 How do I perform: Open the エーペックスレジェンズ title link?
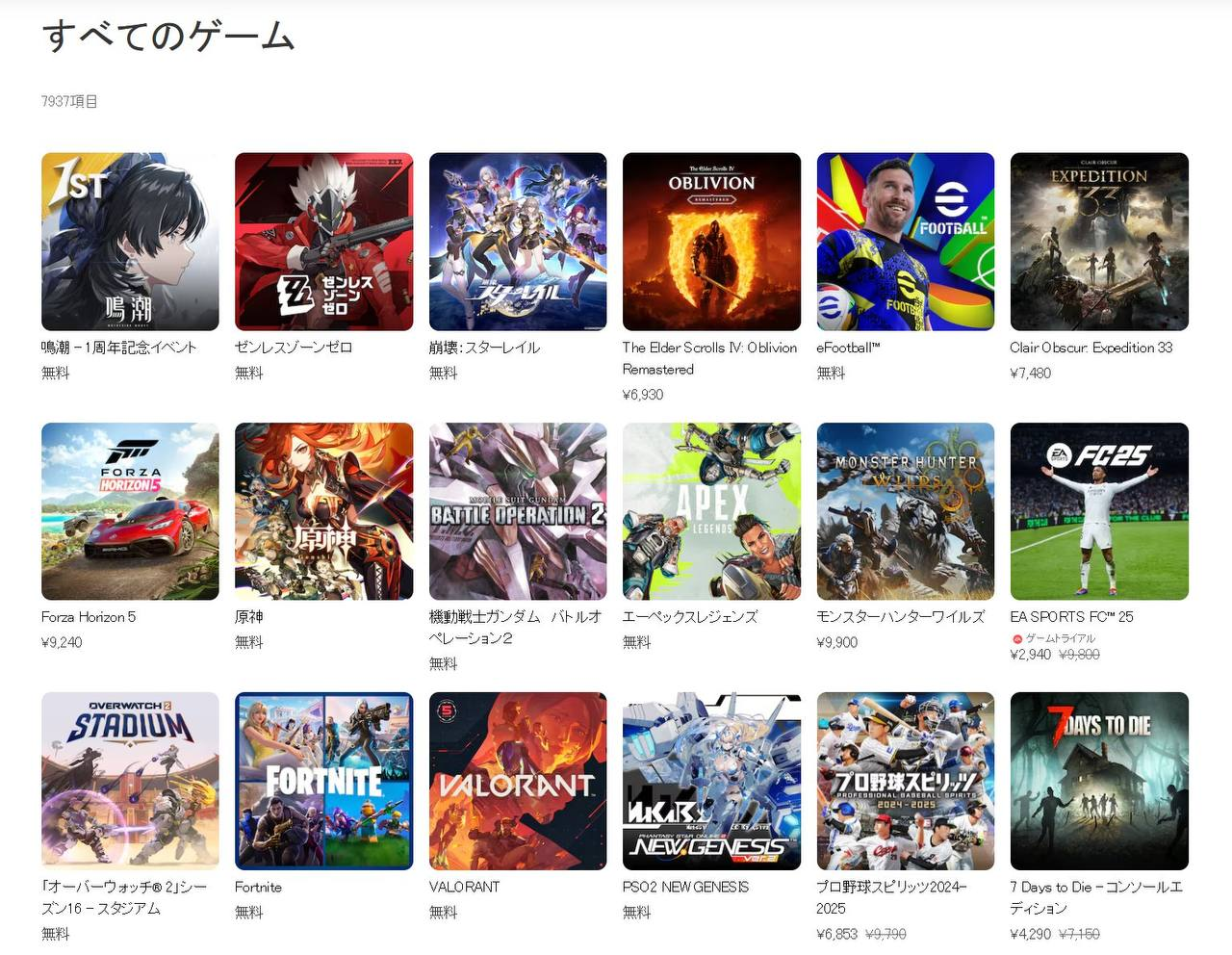(x=690, y=617)
